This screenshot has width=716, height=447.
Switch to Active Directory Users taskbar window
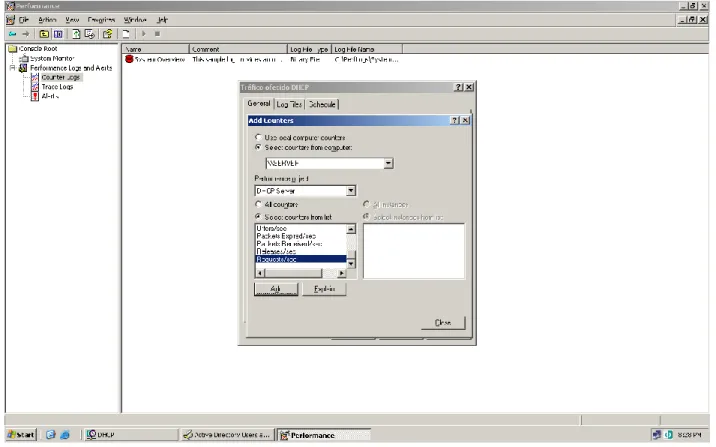tap(227, 435)
